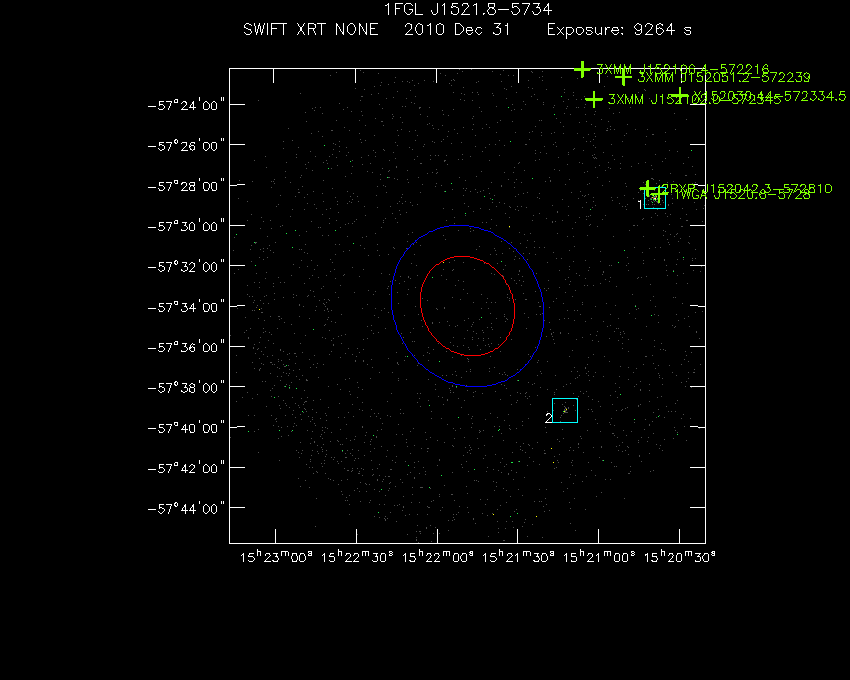The width and height of the screenshot is (850, 680).
Task: Click the declination label -57°30'00"
Action: click(186, 226)
